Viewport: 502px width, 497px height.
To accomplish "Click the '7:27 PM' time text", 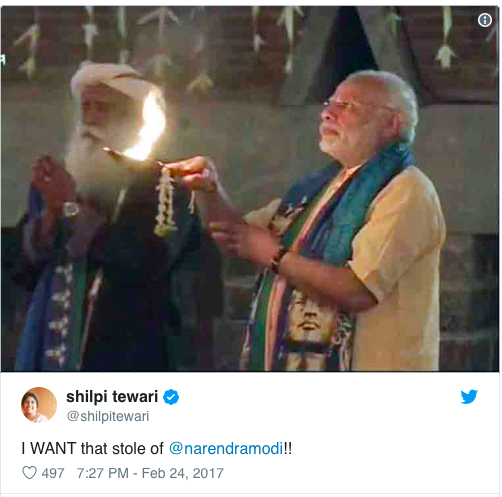I will pos(103,473).
